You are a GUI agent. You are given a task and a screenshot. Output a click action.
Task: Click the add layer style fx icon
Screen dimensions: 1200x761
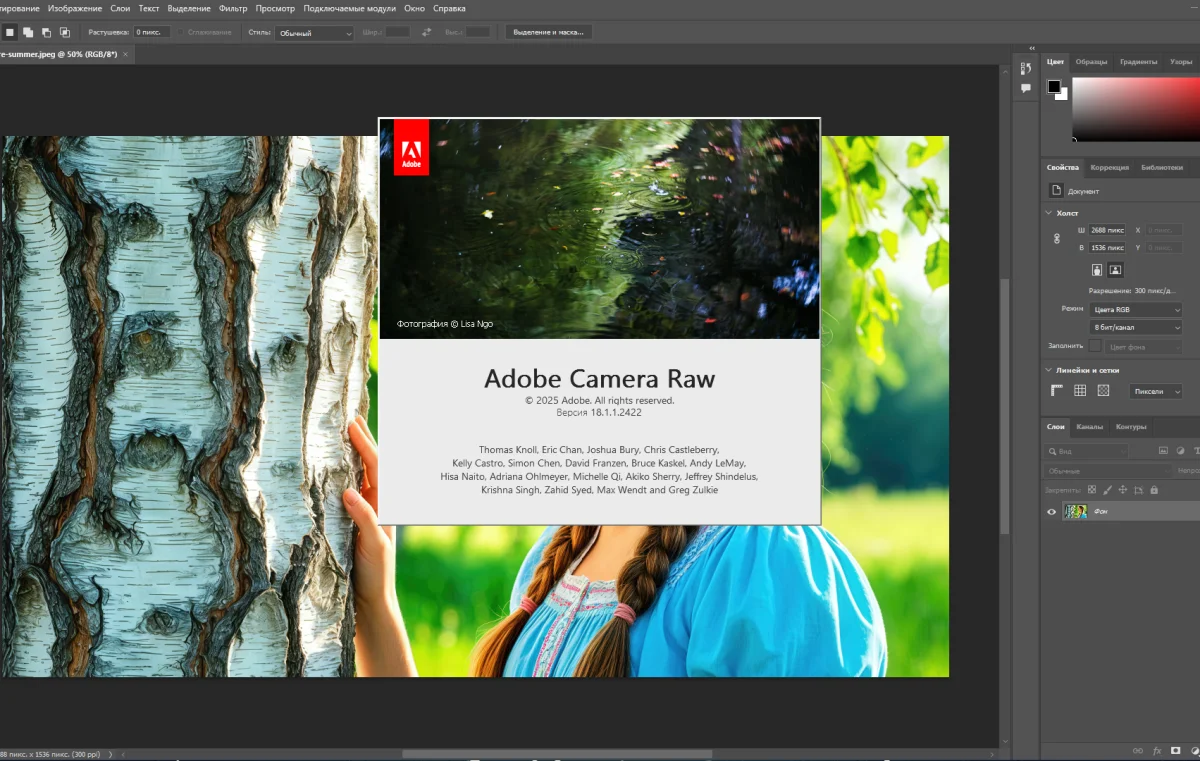[1157, 750]
